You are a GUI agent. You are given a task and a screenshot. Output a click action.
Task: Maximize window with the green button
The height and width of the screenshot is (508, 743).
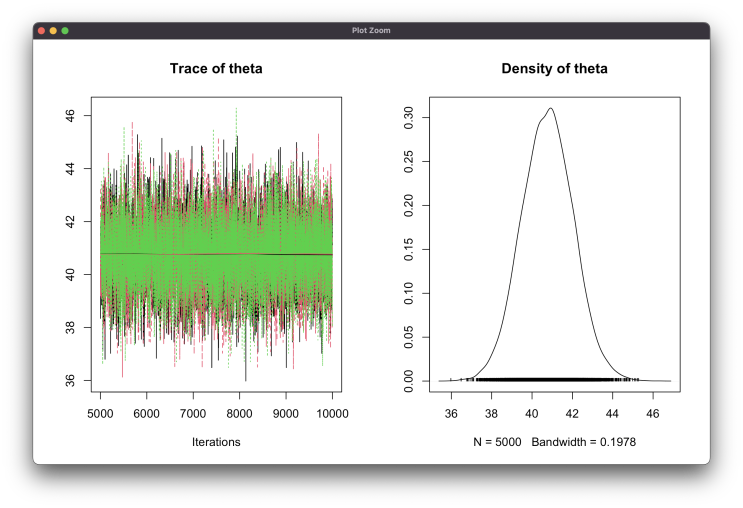[x=65, y=31]
